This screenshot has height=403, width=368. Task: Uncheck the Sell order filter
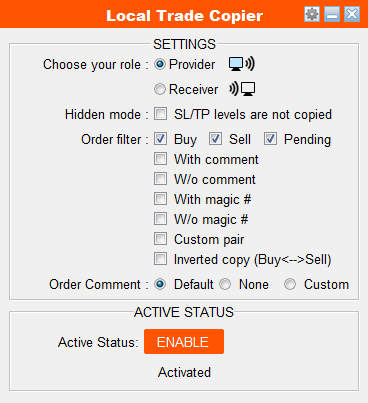click(x=215, y=139)
